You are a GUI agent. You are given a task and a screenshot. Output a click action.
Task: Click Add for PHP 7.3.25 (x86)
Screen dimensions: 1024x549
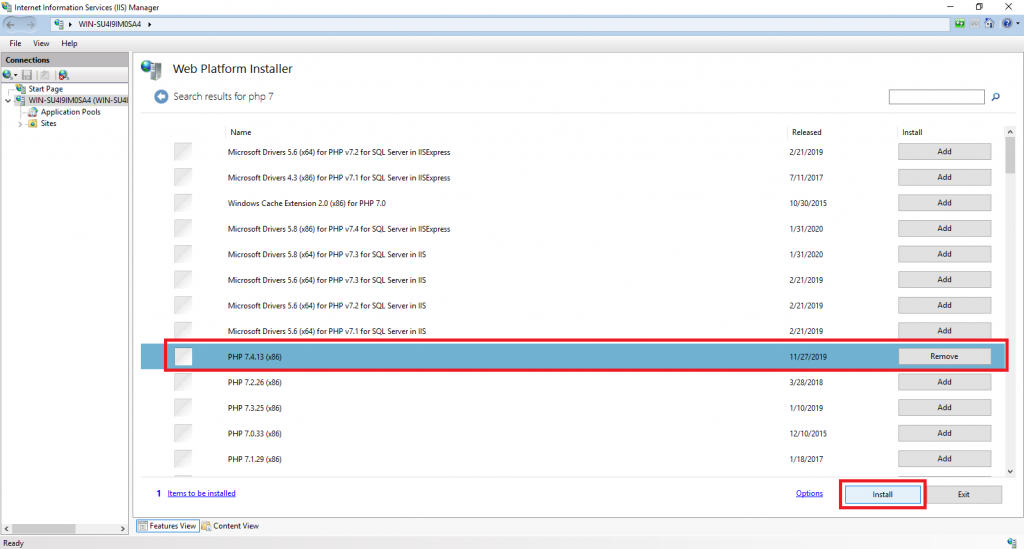tap(944, 407)
